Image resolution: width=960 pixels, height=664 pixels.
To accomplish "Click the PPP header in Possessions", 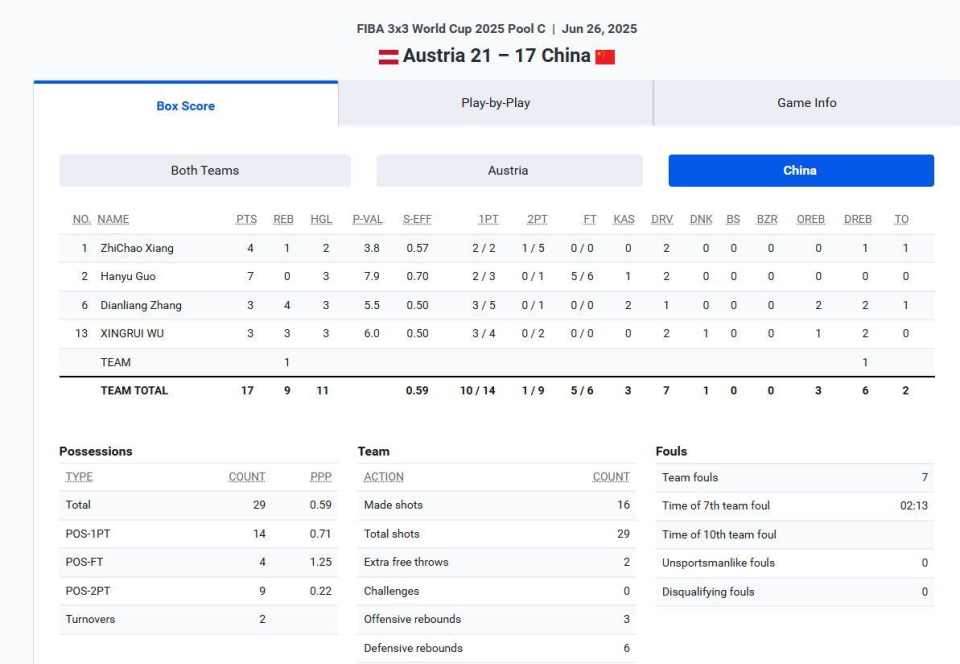I will point(321,477).
